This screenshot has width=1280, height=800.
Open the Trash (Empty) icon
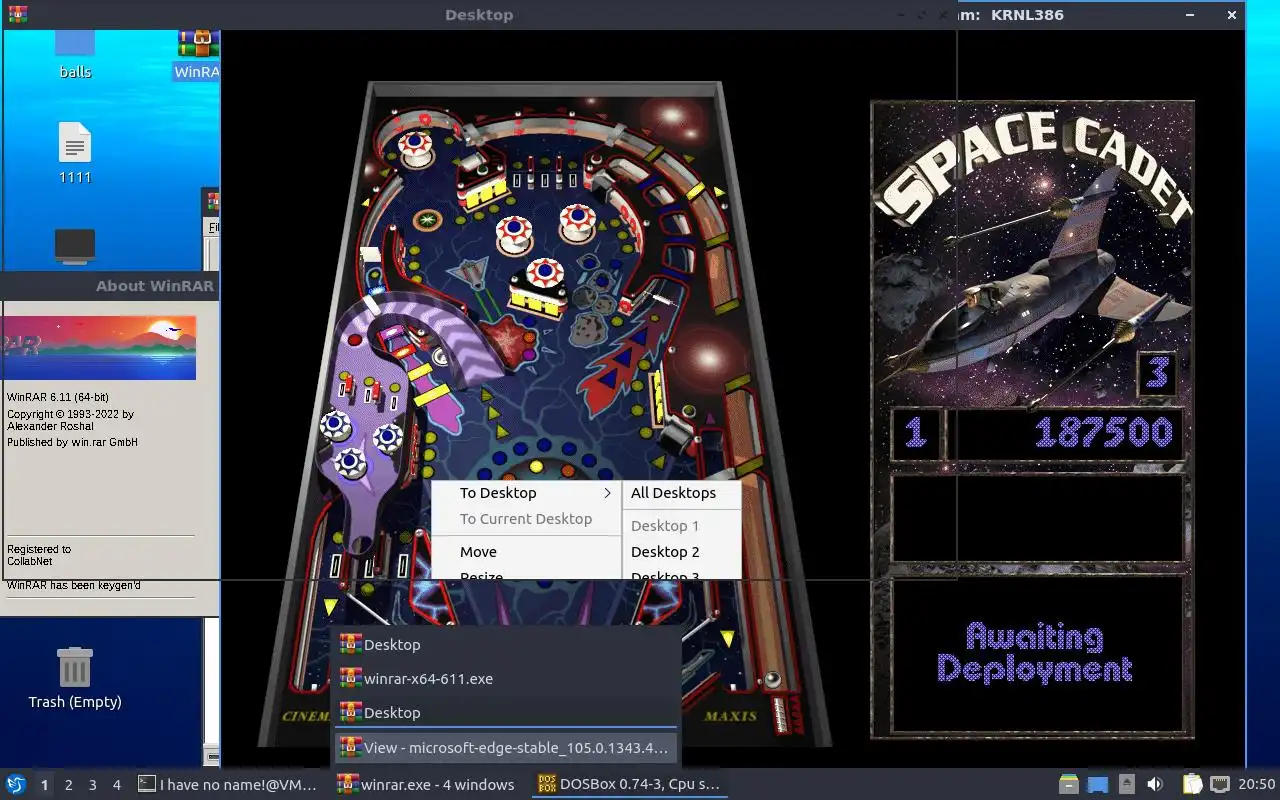(x=75, y=667)
